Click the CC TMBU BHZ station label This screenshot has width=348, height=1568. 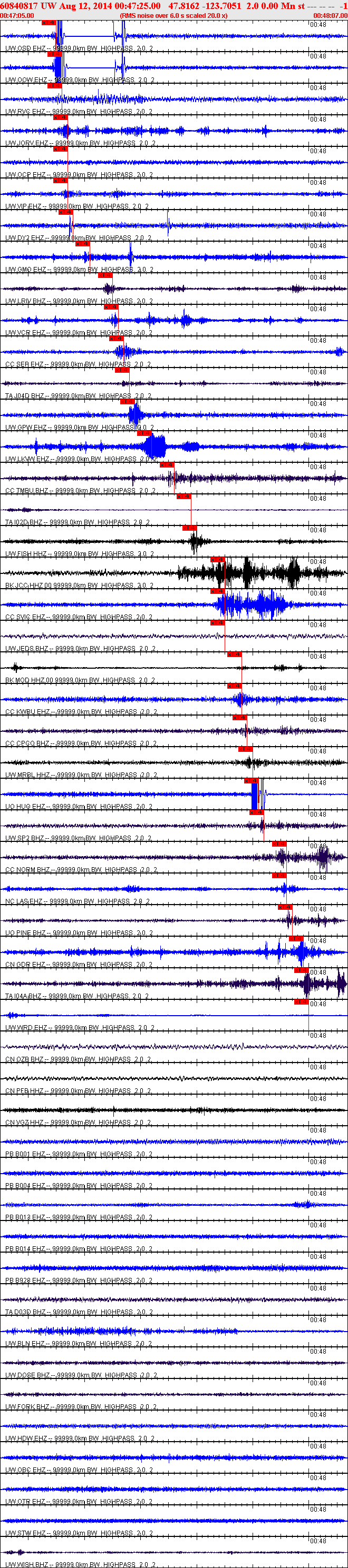tap(81, 491)
